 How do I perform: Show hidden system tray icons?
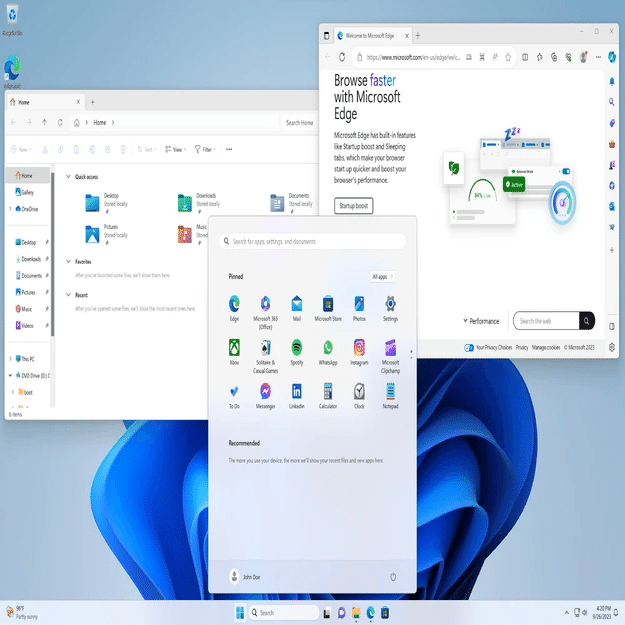point(566,613)
